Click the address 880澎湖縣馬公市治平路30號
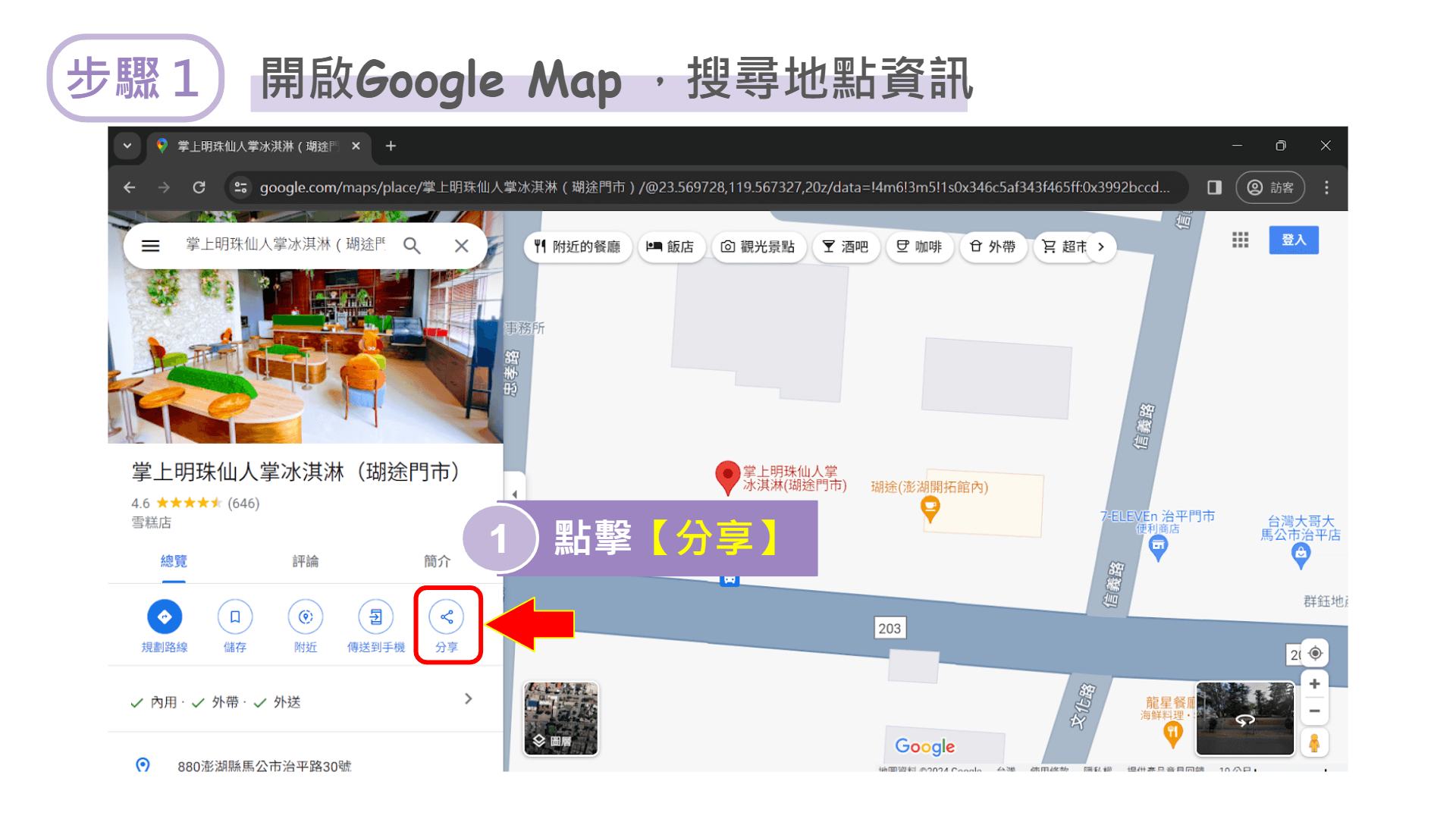The image size is (1456, 819). tap(264, 766)
